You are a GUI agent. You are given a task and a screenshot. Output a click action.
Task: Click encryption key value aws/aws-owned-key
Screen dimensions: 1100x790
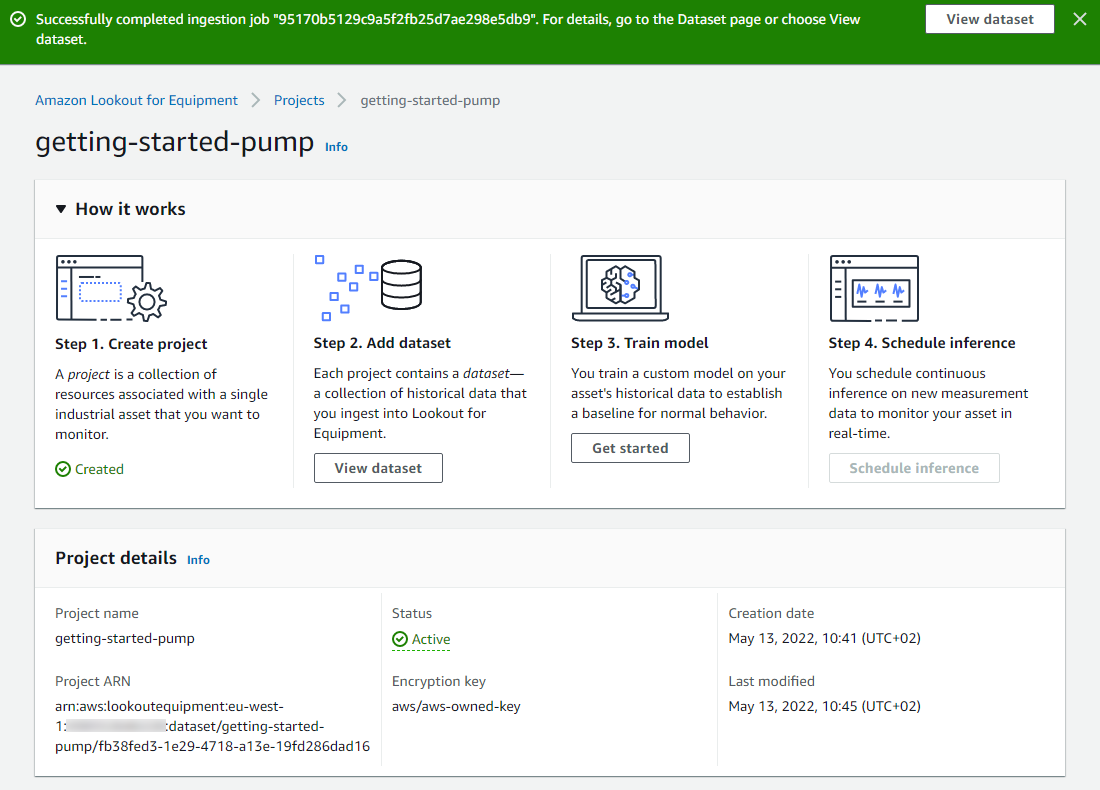tap(456, 707)
